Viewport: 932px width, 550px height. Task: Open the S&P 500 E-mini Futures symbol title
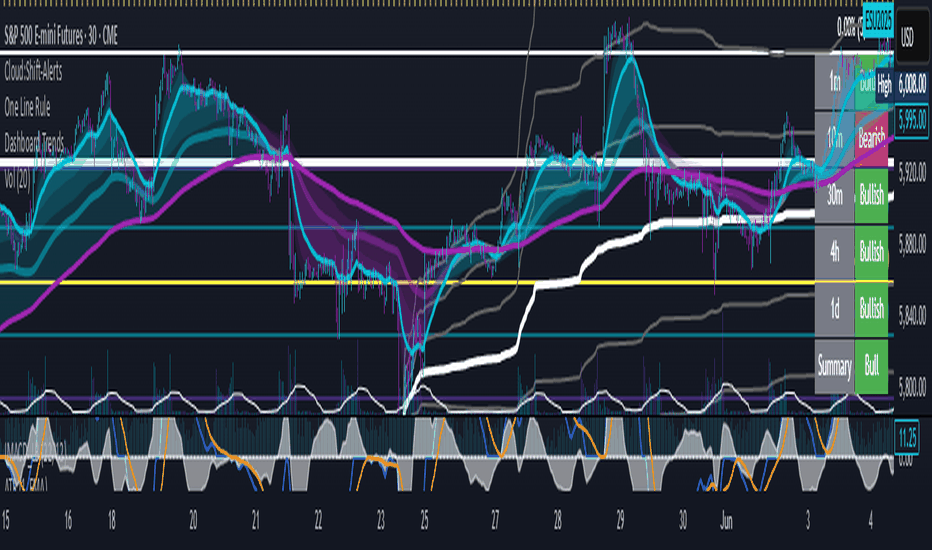coord(61,37)
